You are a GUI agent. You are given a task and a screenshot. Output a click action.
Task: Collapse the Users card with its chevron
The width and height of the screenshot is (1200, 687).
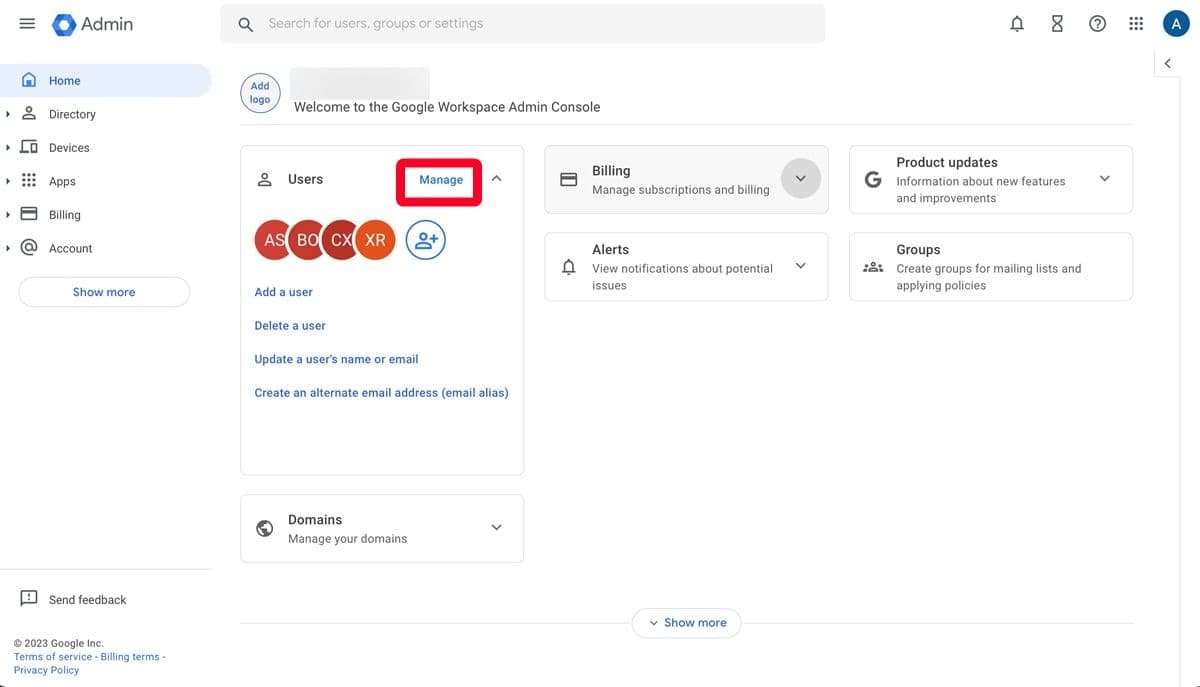pyautogui.click(x=497, y=177)
